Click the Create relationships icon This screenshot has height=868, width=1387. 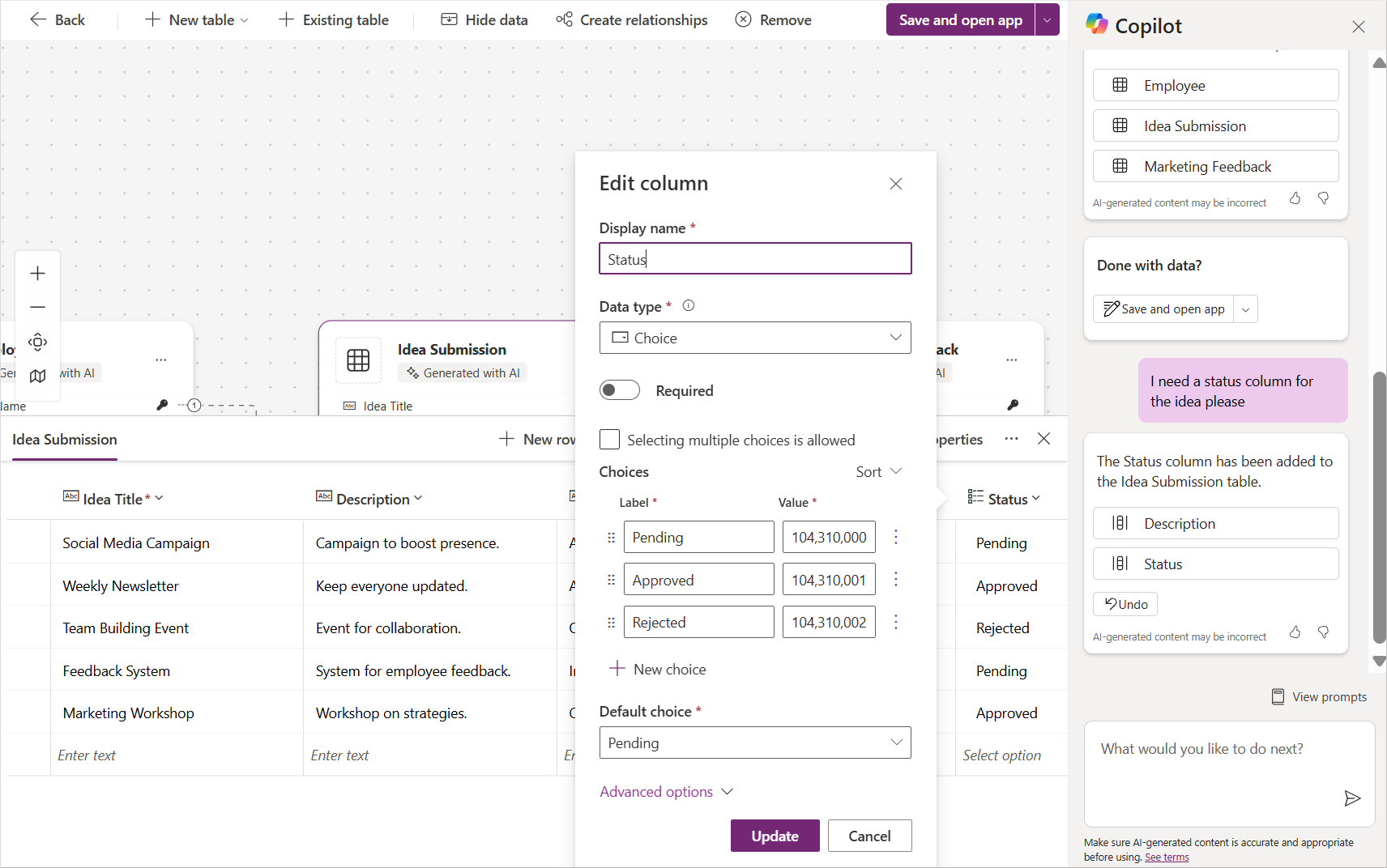click(x=564, y=19)
